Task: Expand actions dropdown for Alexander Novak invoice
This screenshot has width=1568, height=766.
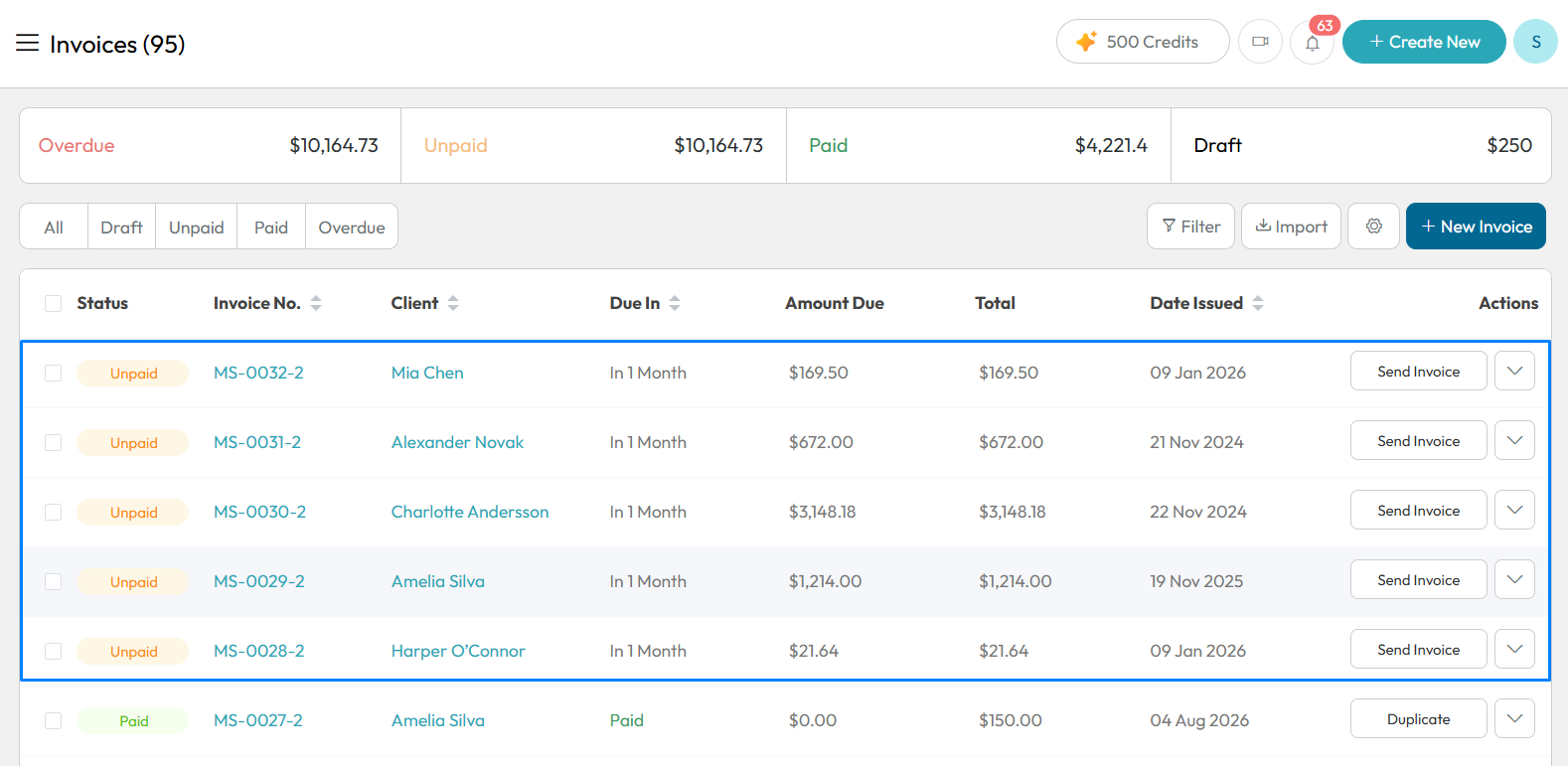Action: click(x=1514, y=440)
